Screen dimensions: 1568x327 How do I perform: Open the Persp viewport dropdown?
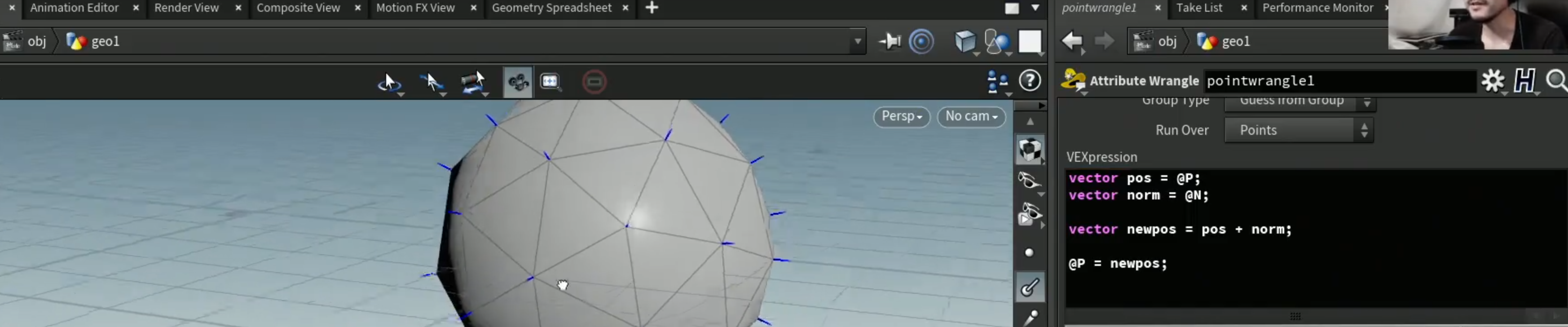point(902,116)
